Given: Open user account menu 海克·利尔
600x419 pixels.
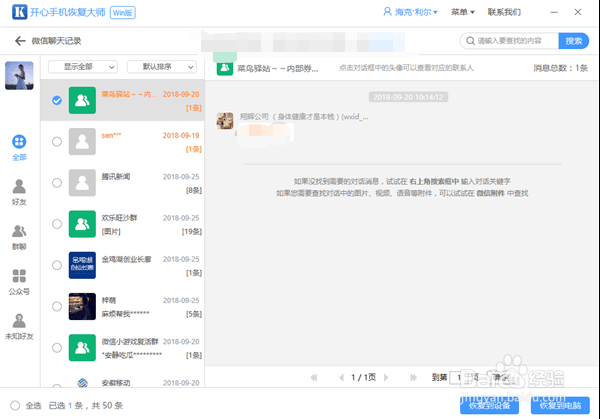Looking at the screenshot, I should pos(410,12).
